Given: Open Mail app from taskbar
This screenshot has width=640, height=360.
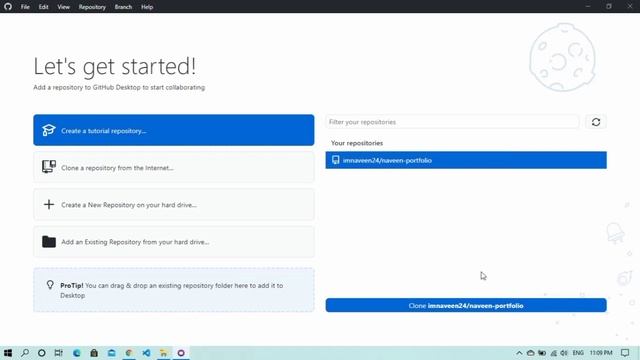Looking at the screenshot, I should tap(111, 353).
